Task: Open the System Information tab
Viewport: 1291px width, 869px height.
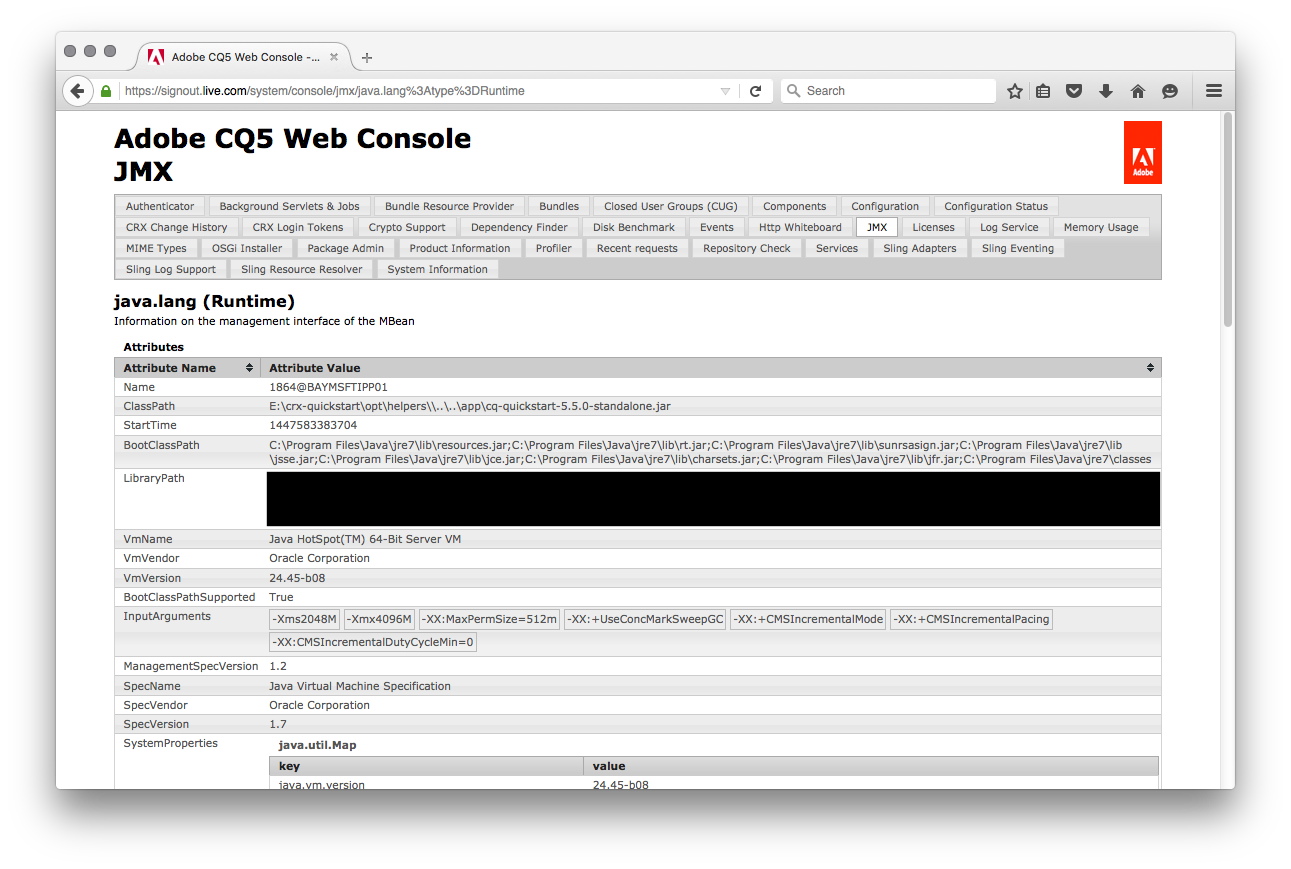Action: click(x=437, y=269)
